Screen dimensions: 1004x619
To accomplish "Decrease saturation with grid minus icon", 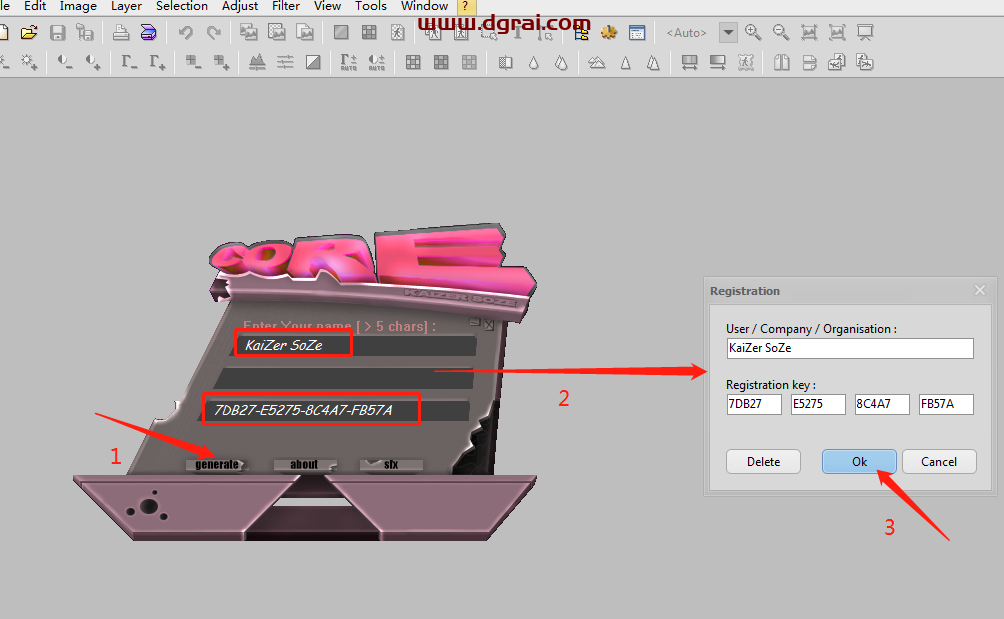I will 193,62.
